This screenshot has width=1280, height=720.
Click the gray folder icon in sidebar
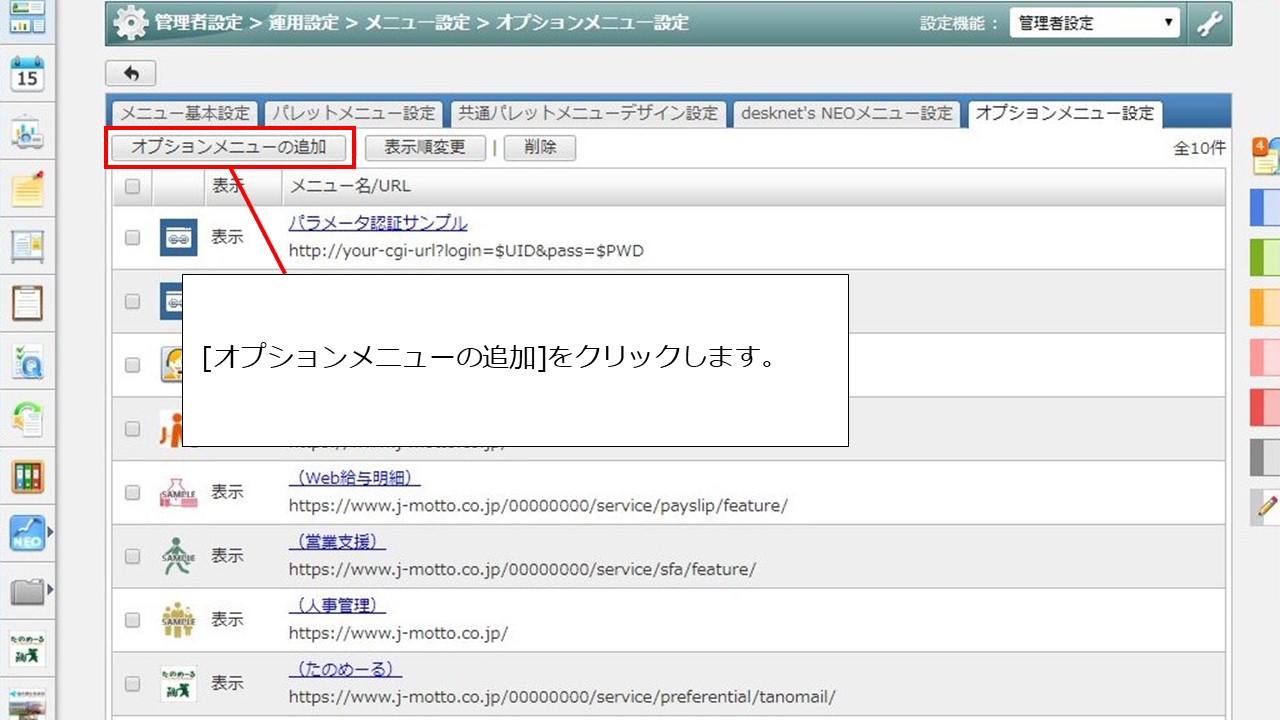[x=27, y=592]
